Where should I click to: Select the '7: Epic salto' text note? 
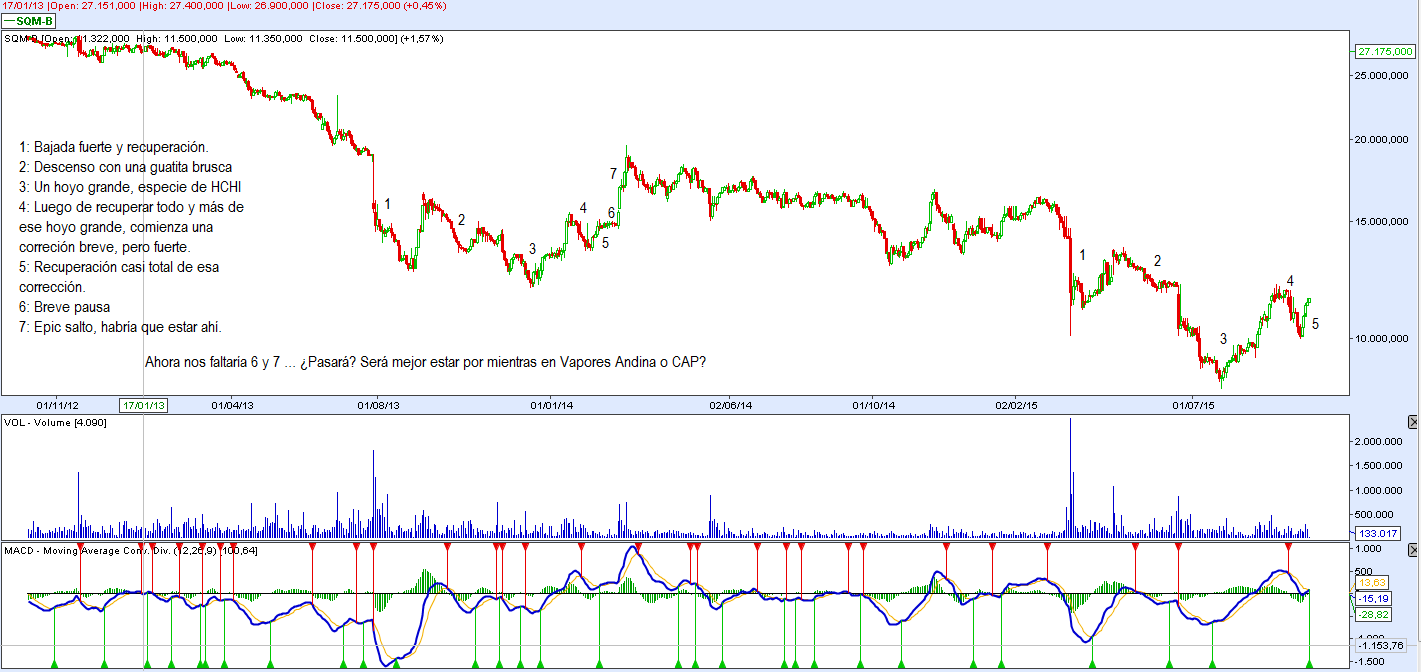[120, 327]
